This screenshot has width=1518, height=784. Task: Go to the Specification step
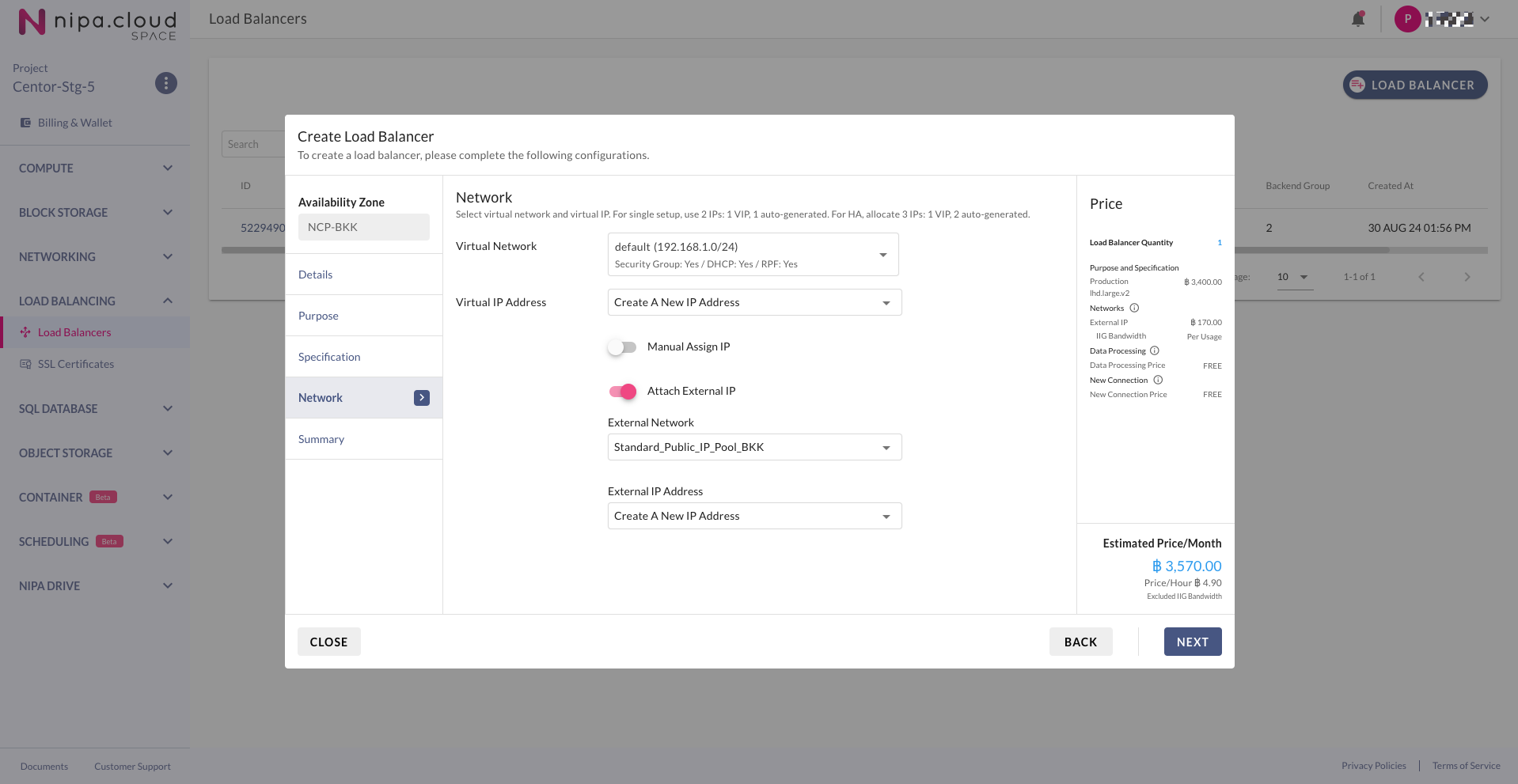point(329,357)
